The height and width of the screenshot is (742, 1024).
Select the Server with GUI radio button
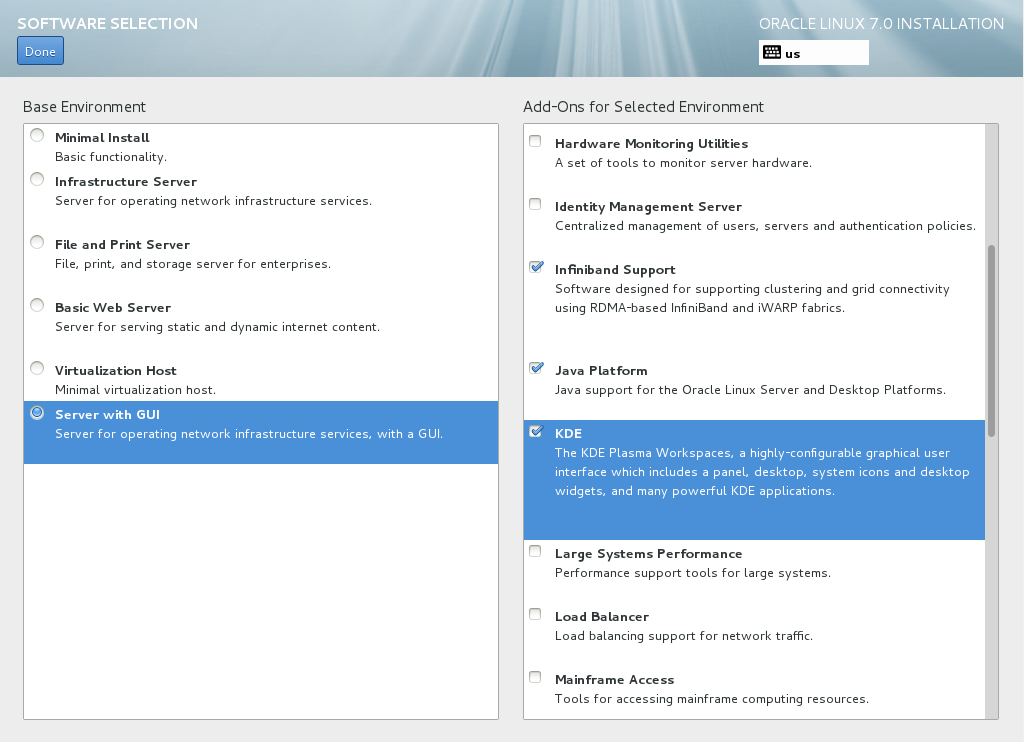[x=37, y=413]
